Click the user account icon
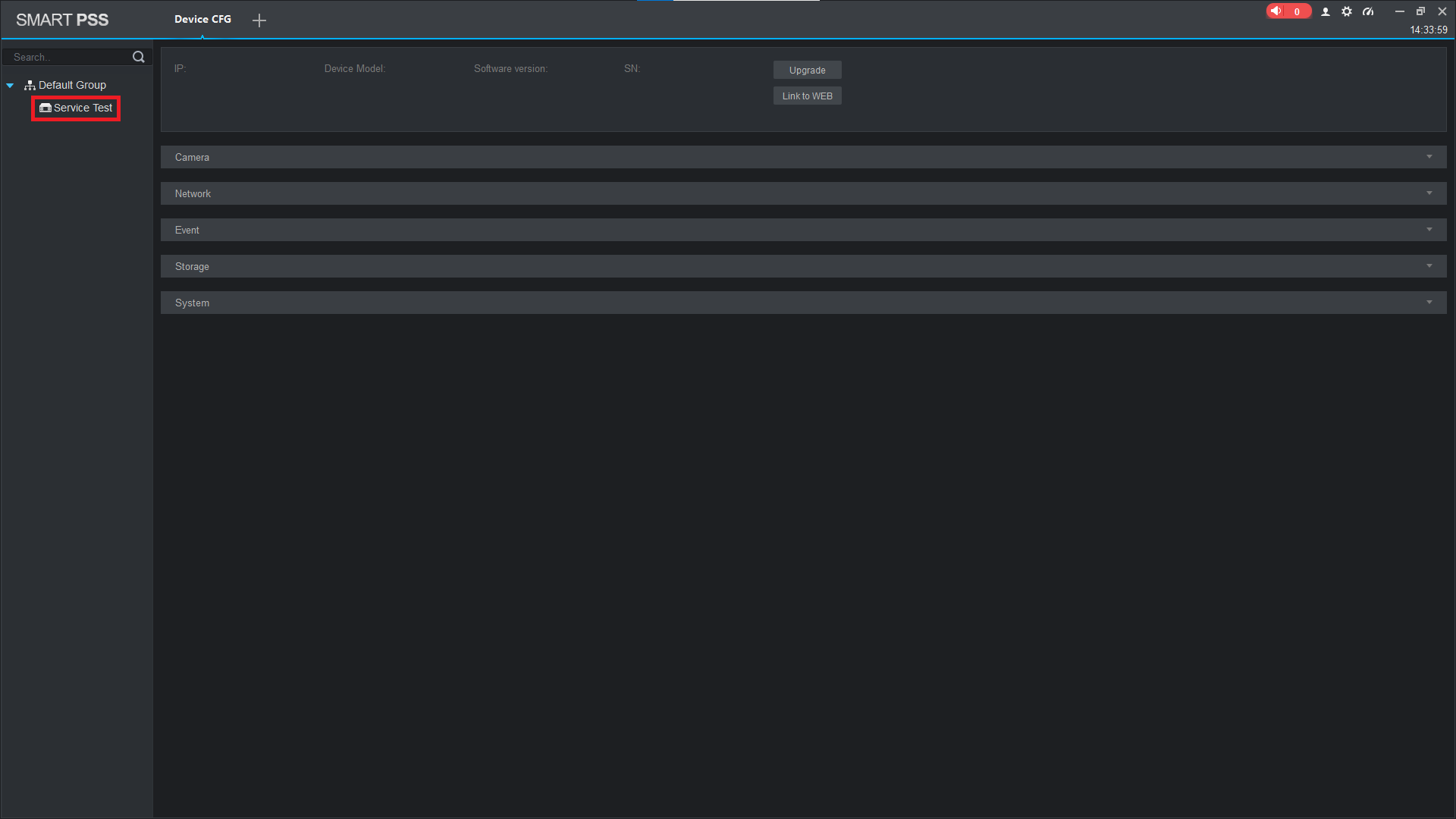This screenshot has width=1456, height=819. coord(1324,11)
